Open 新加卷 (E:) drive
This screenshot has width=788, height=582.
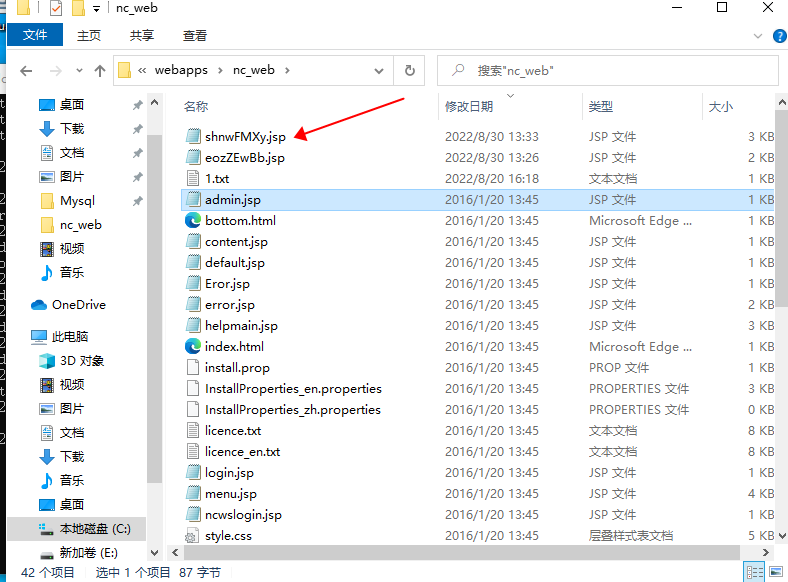click(x=88, y=553)
